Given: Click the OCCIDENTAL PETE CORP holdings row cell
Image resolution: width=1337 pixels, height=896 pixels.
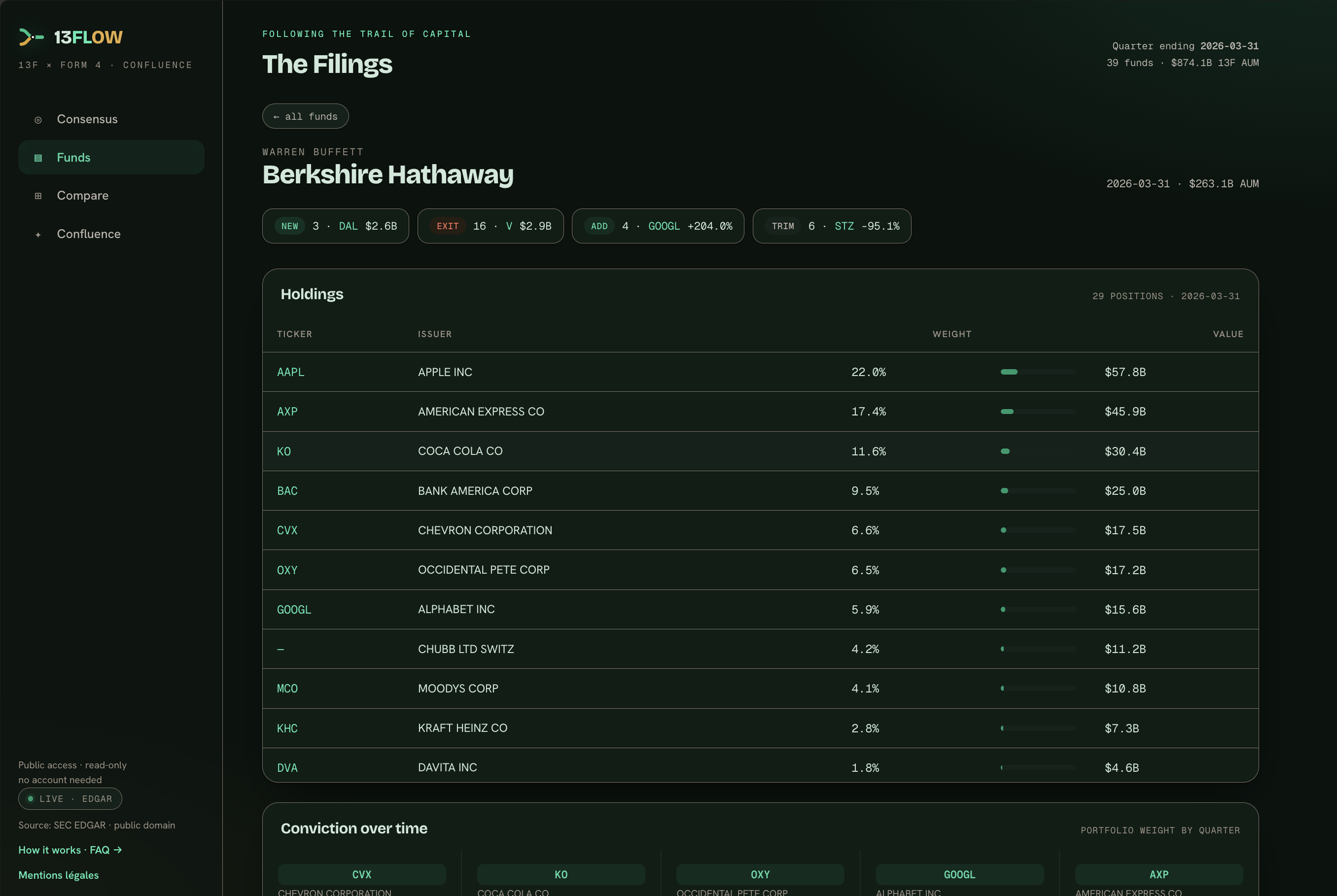Looking at the screenshot, I should pyautogui.click(x=484, y=570).
